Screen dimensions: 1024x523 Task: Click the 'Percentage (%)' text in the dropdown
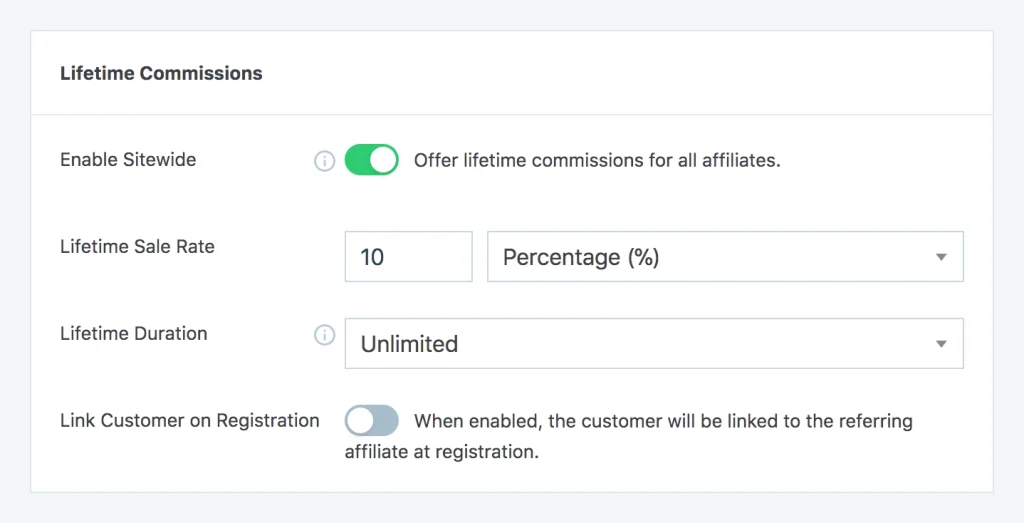(581, 257)
